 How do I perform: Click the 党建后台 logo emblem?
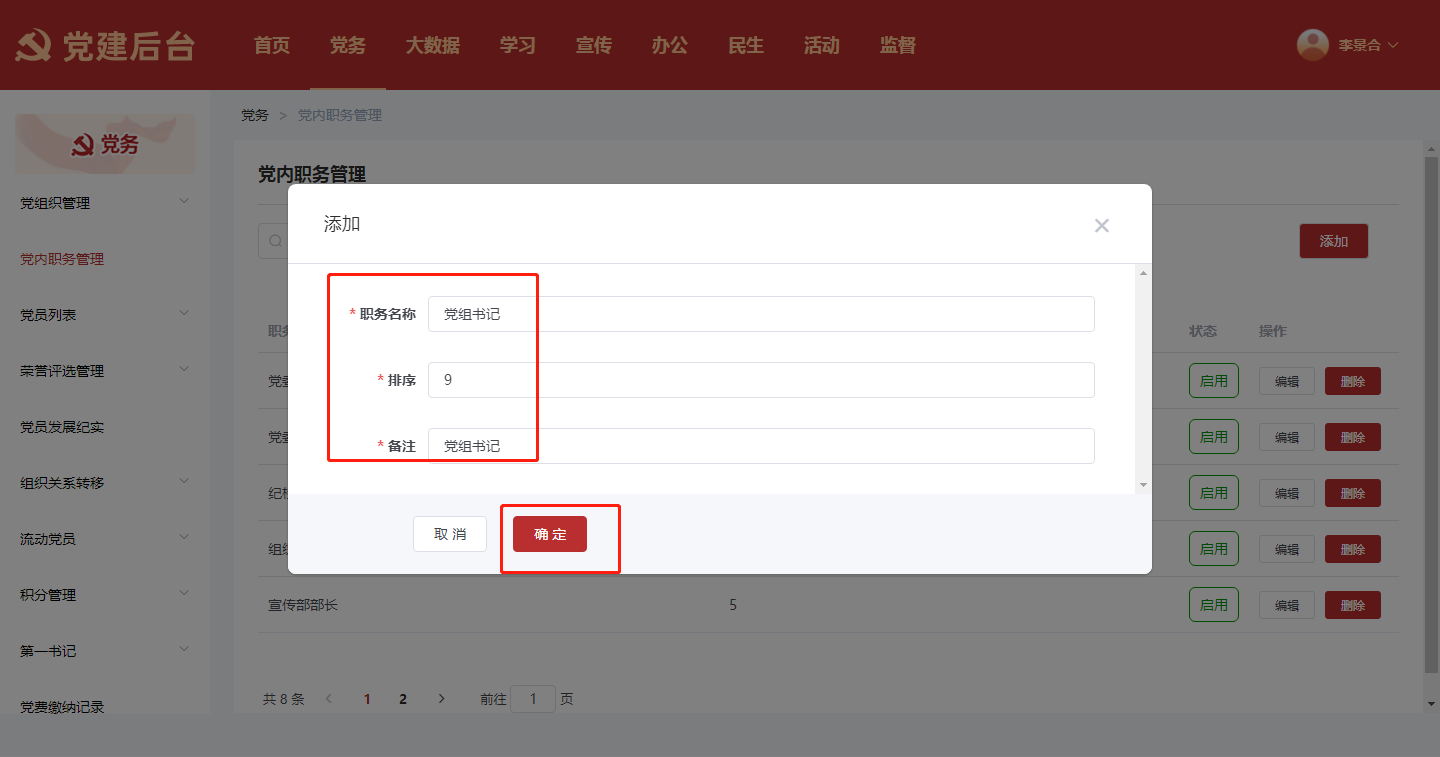pyautogui.click(x=35, y=46)
